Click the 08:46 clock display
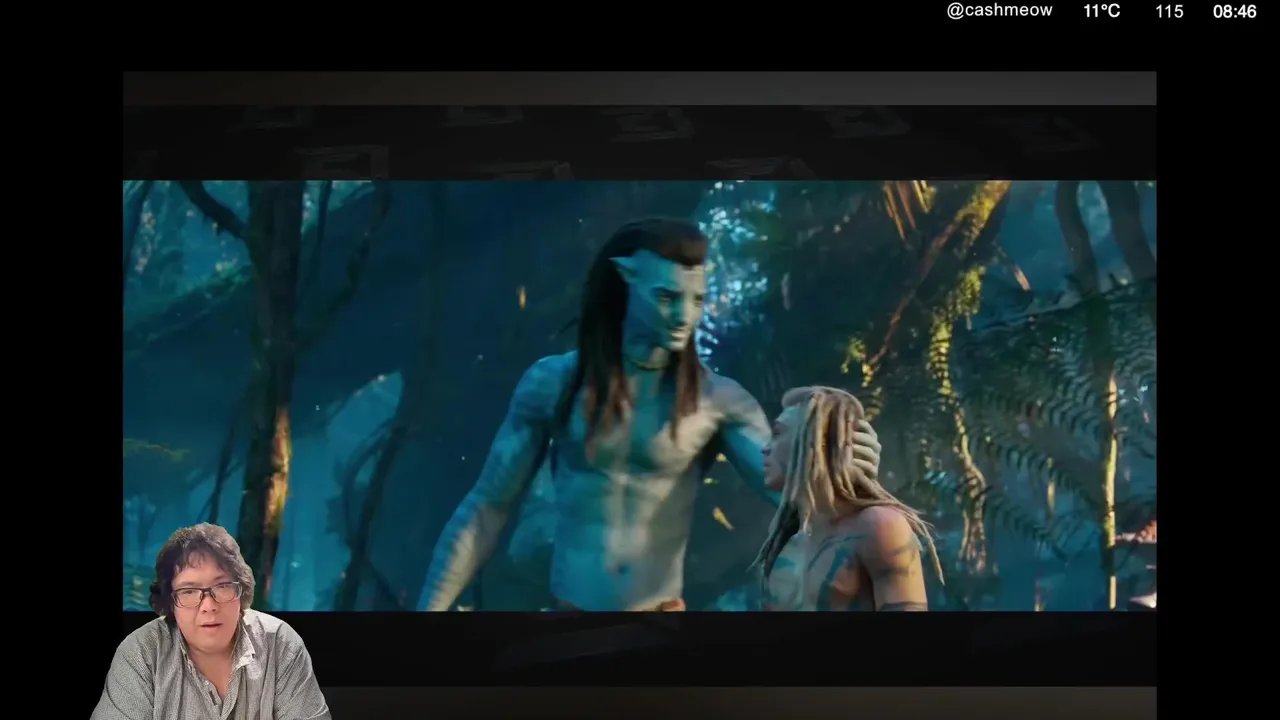This screenshot has height=720, width=1280. click(1234, 12)
